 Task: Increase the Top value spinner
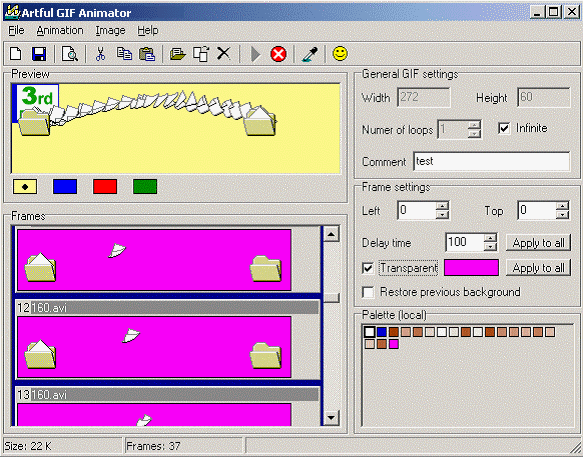tap(563, 206)
